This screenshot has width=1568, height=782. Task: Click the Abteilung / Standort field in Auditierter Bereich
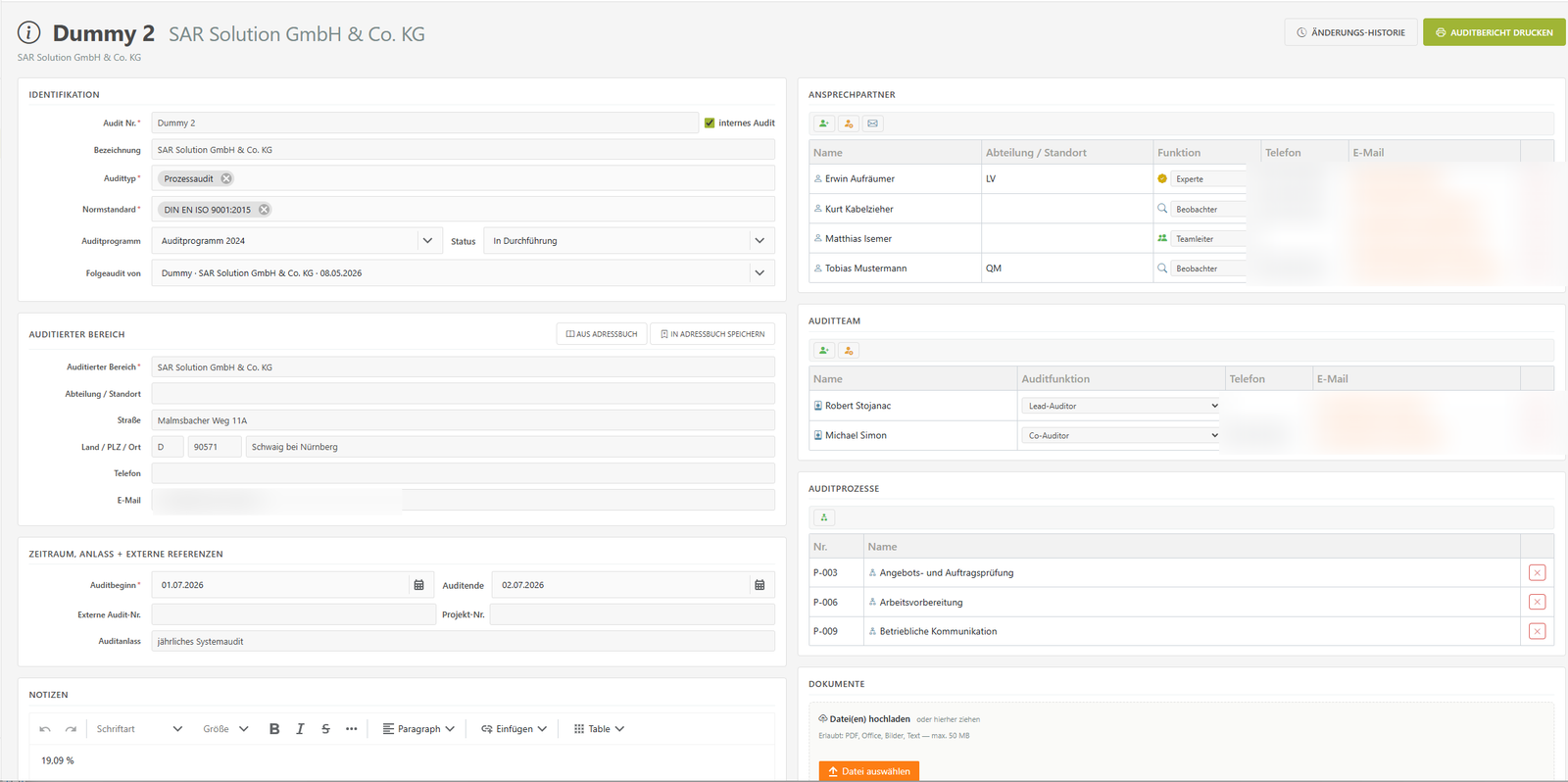pyautogui.click(x=464, y=394)
